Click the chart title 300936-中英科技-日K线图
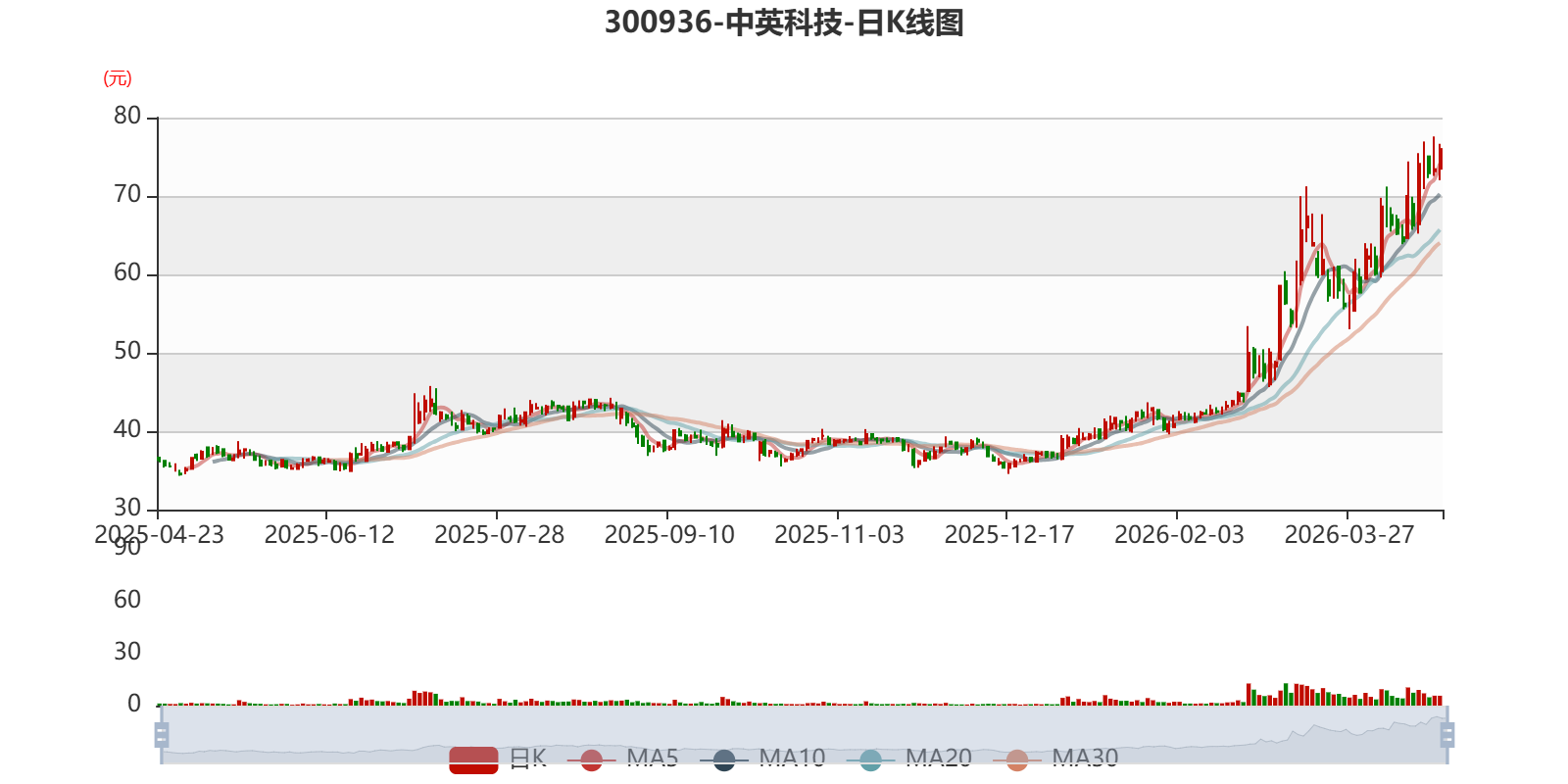This screenshot has width=1568, height=784. [x=784, y=23]
